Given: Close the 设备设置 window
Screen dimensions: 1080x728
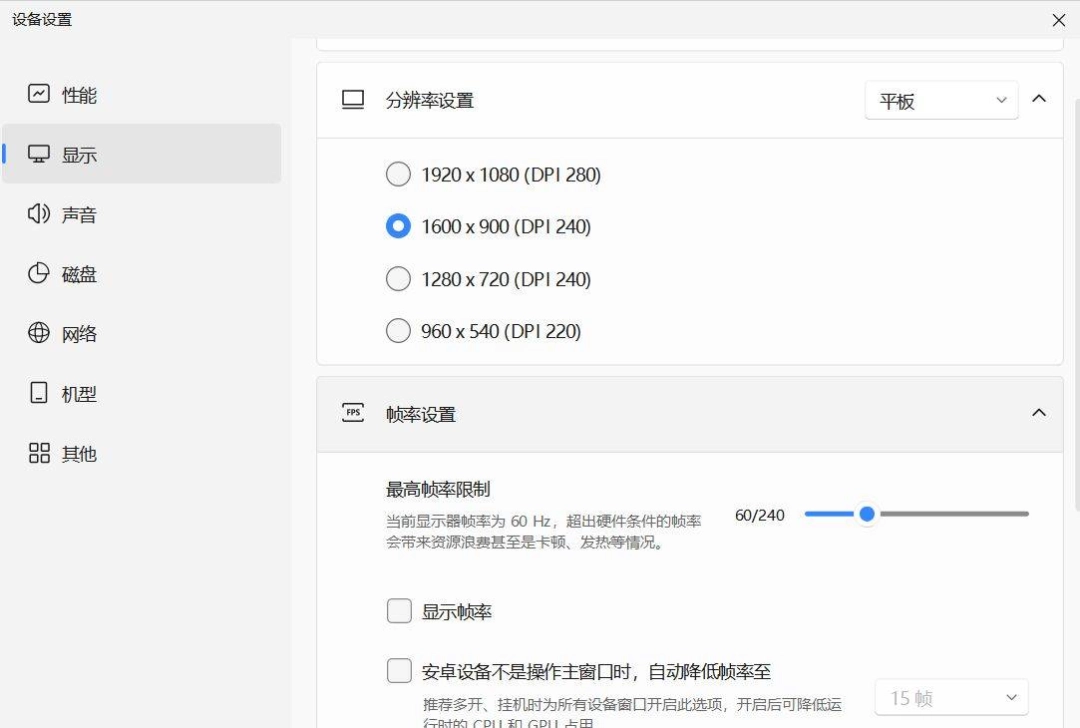Looking at the screenshot, I should [x=1059, y=20].
